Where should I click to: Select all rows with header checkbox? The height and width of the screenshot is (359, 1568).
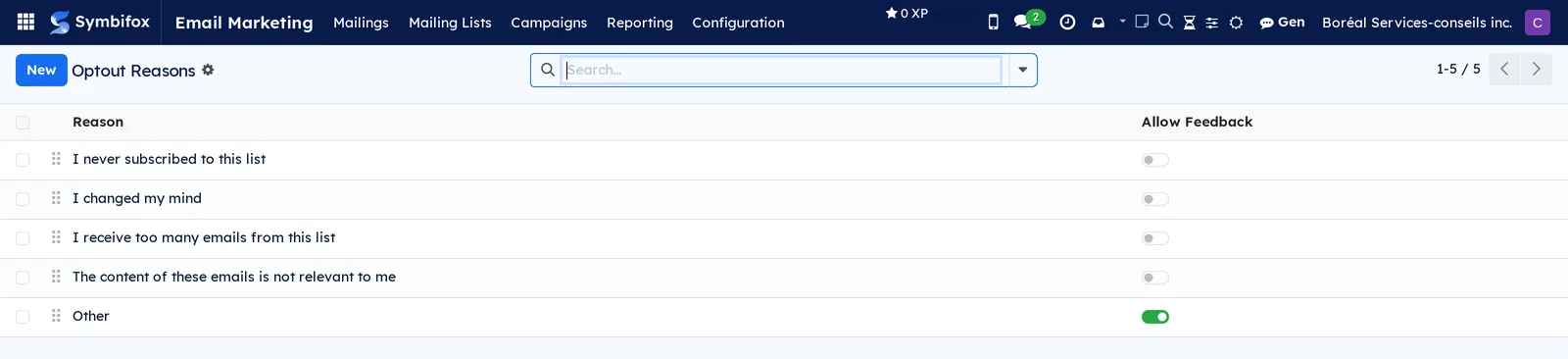(23, 123)
